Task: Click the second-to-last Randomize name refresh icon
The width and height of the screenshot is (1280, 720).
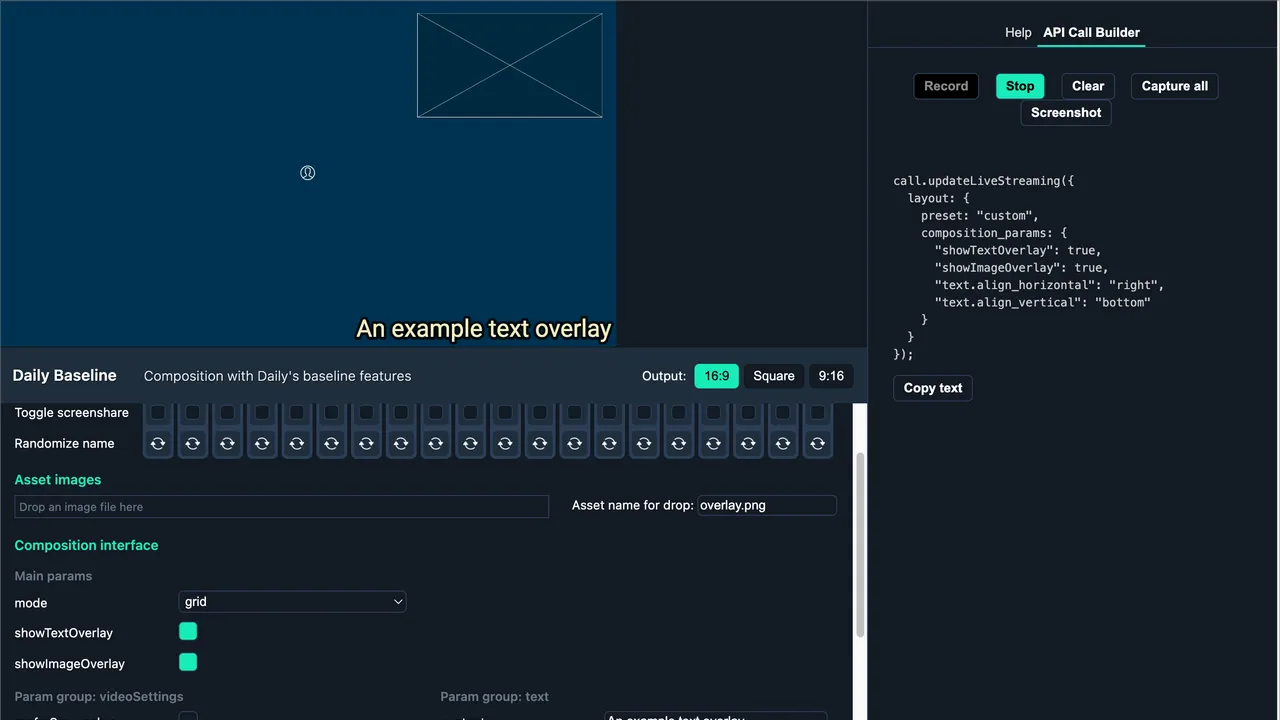Action: click(x=783, y=443)
